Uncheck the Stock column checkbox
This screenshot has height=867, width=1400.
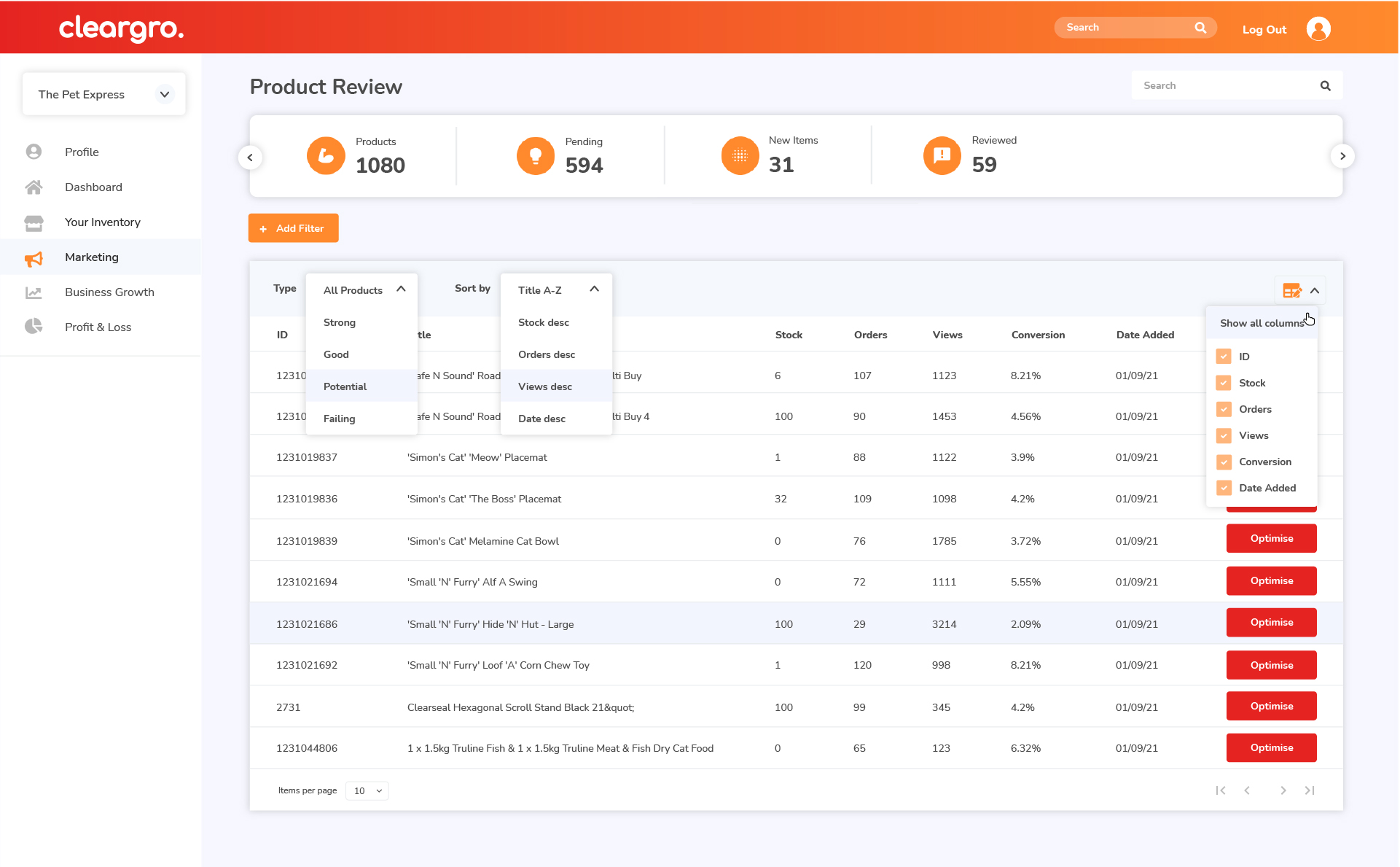1224,383
